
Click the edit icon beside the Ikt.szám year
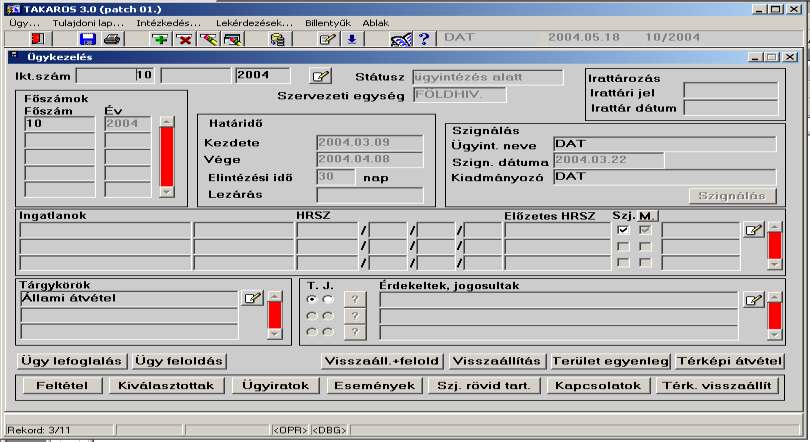320,76
